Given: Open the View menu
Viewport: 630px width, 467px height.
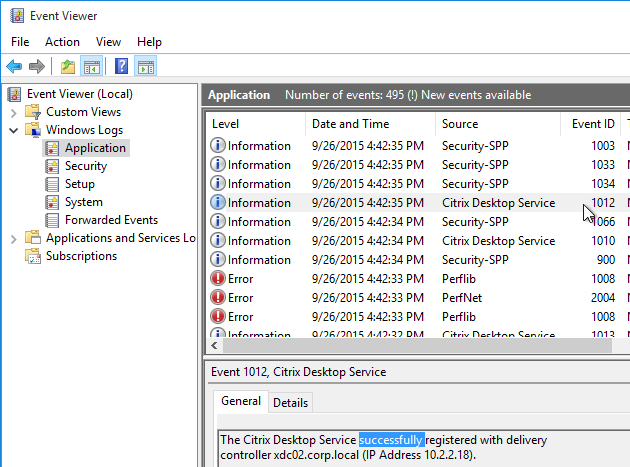Looking at the screenshot, I should [x=108, y=42].
